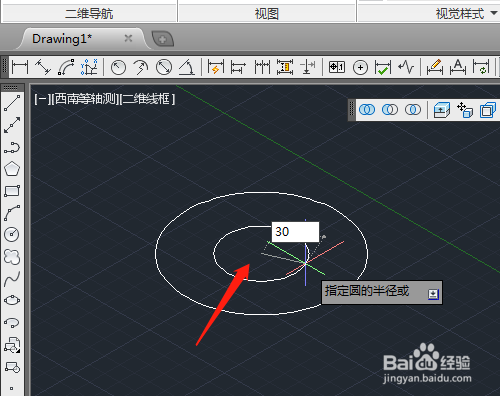This screenshot has height=396, width=500.
Task: Click the Union solids icon
Action: [x=367, y=109]
